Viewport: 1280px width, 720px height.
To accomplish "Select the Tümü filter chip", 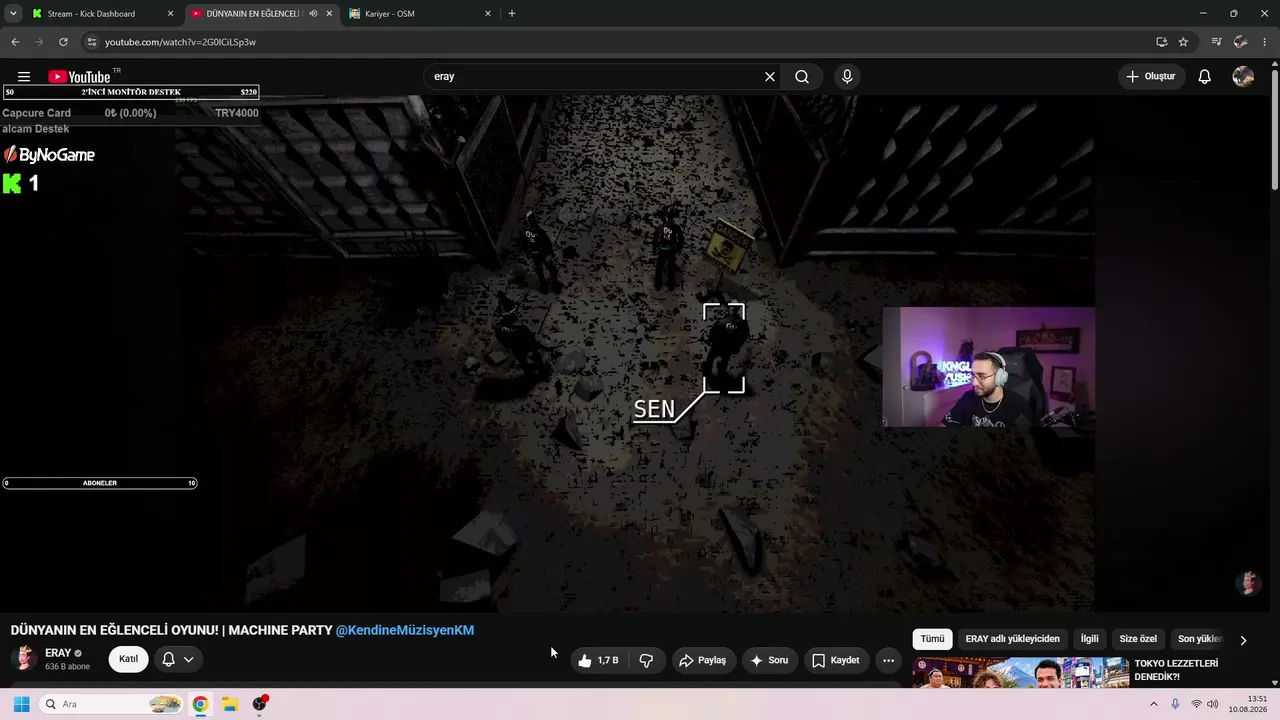I will click(932, 639).
